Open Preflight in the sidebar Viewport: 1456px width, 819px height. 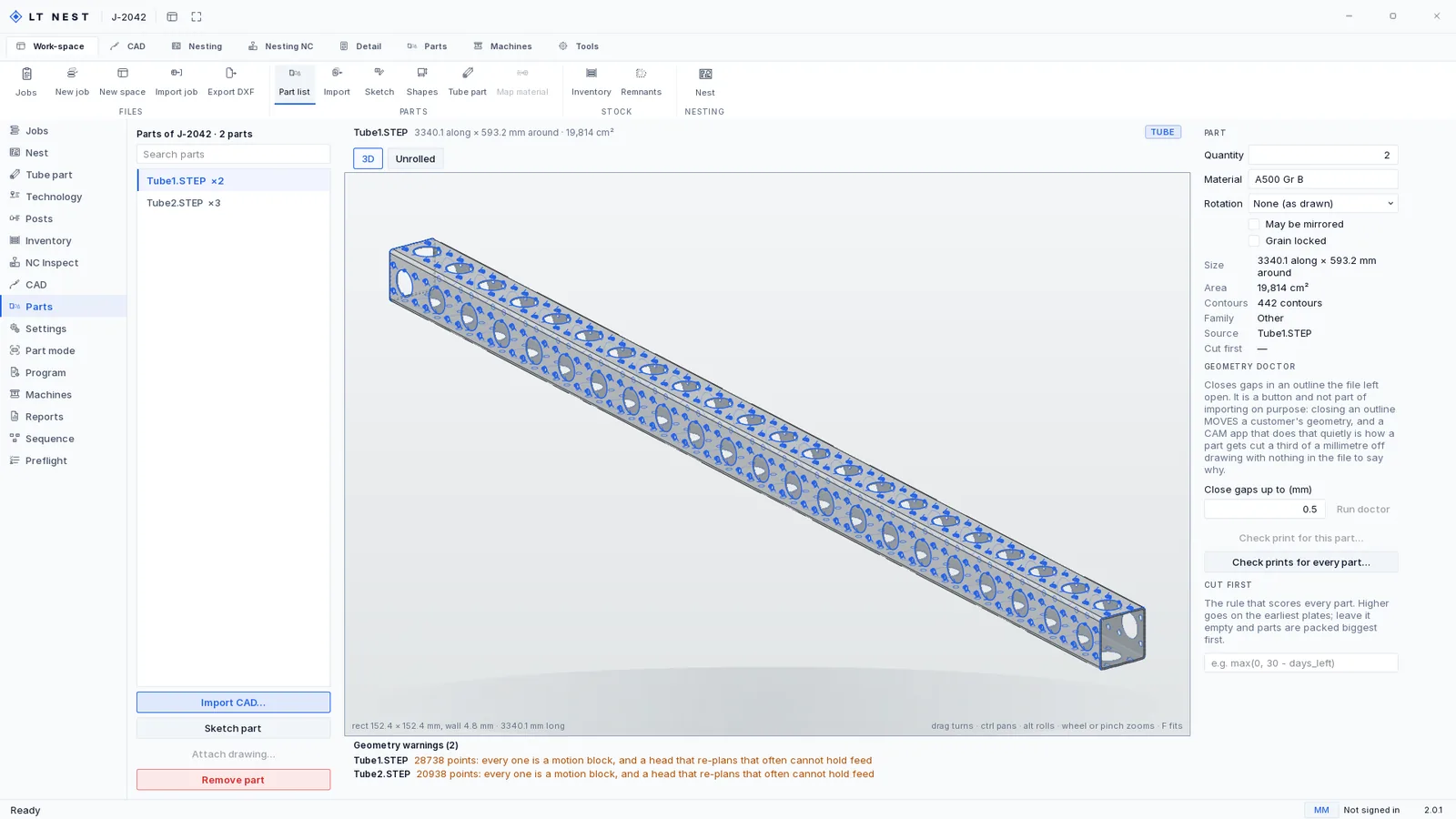[64, 460]
